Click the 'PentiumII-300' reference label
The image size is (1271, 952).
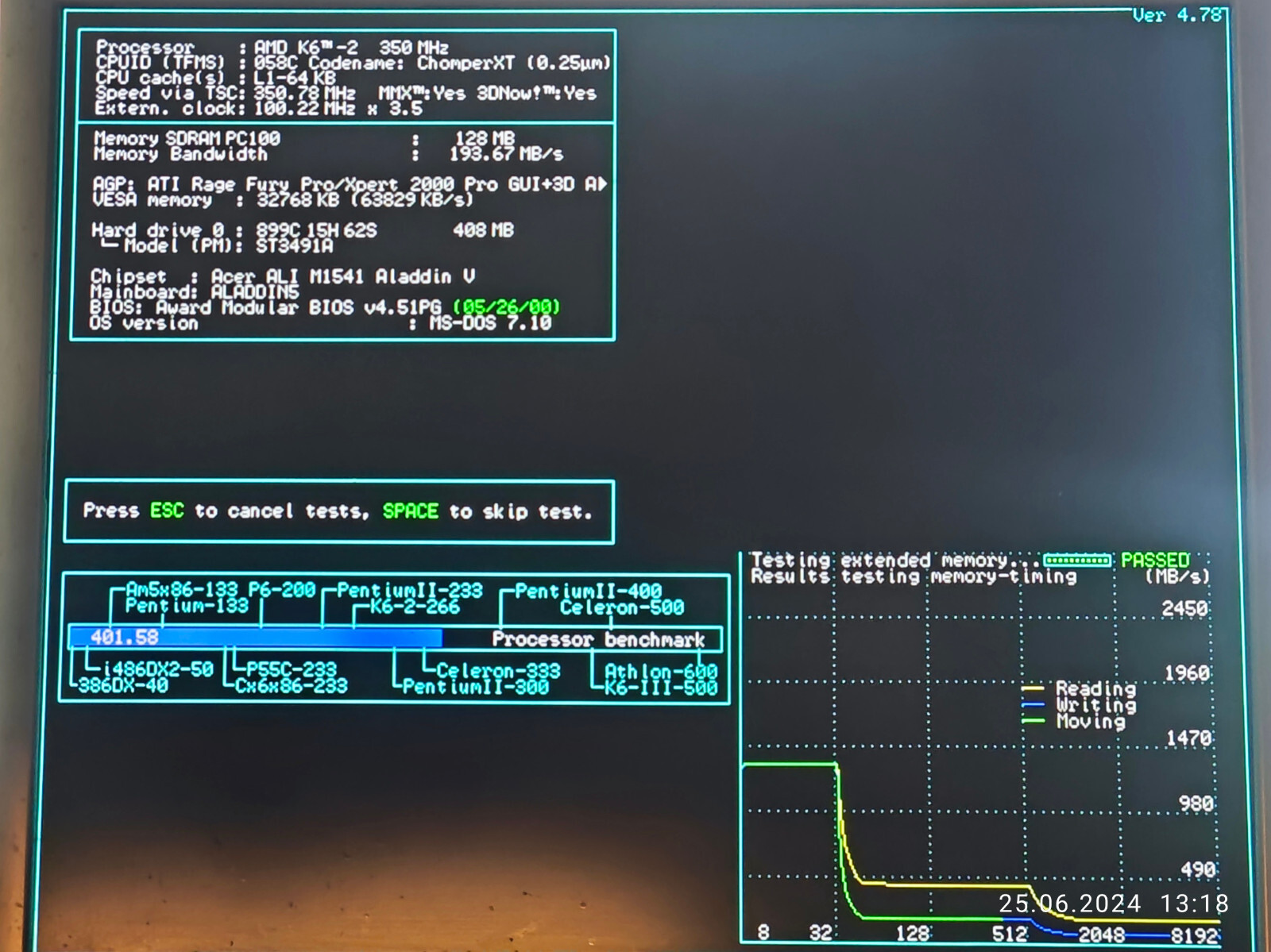pyautogui.click(x=476, y=688)
